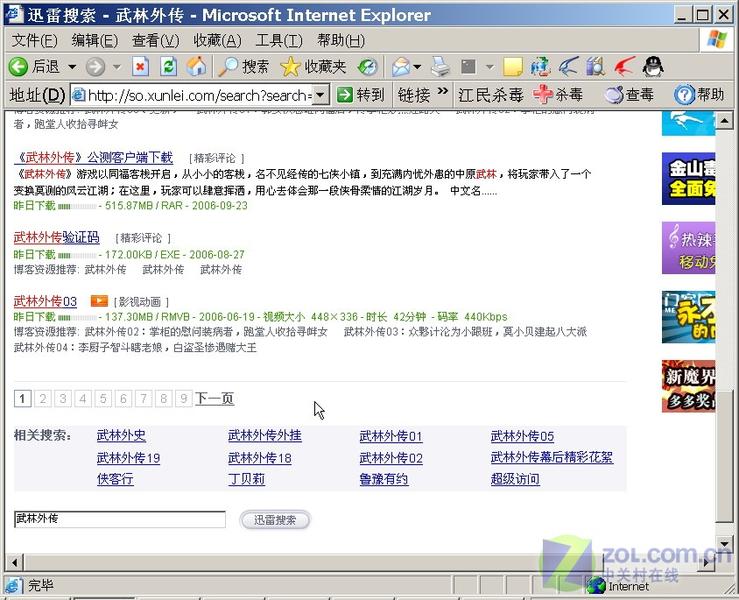Open the 收藏(A) menu
Viewport: 739px width, 600px height.
tap(217, 41)
